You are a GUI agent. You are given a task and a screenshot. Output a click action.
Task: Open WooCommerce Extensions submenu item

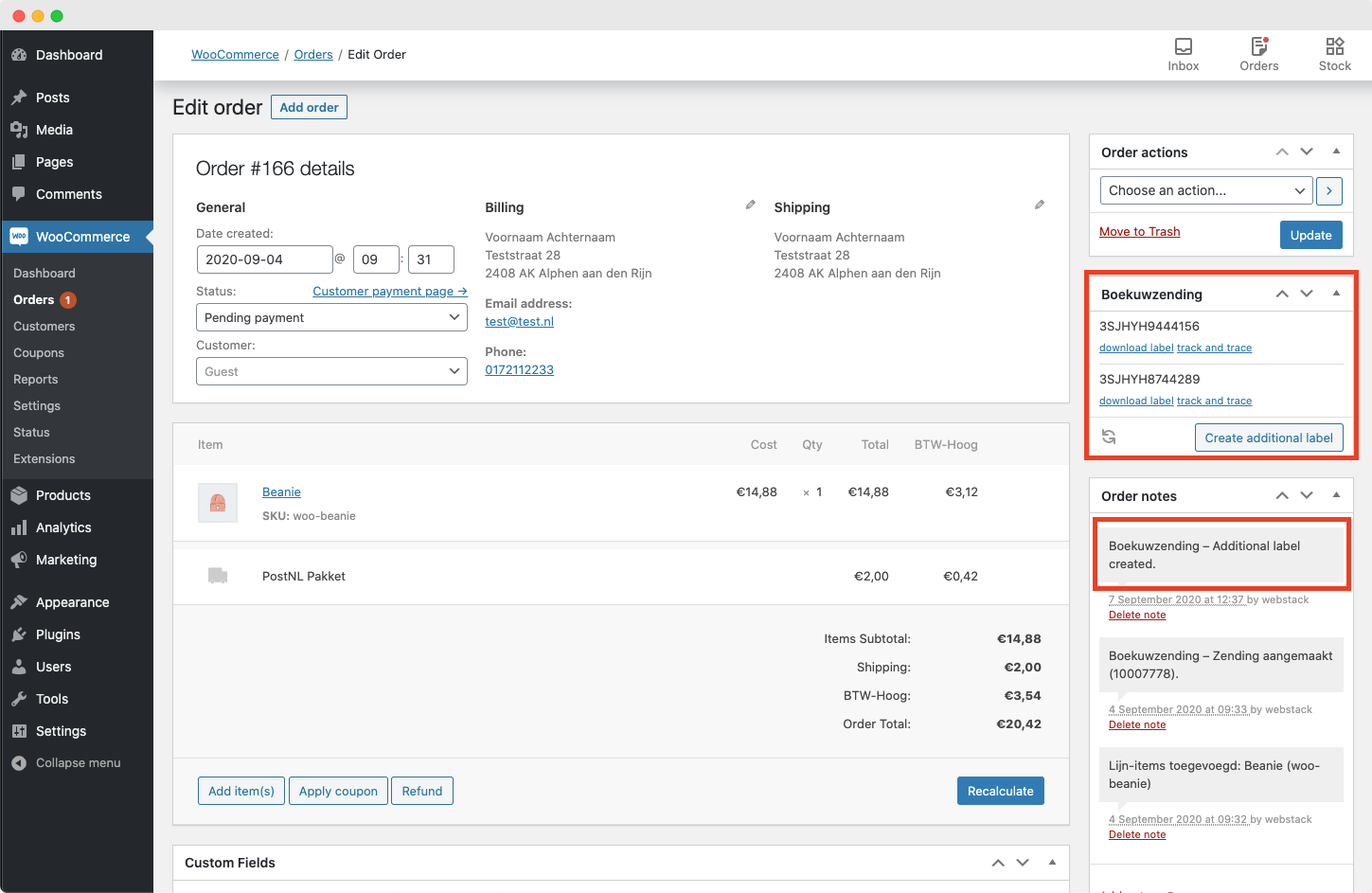coord(45,458)
